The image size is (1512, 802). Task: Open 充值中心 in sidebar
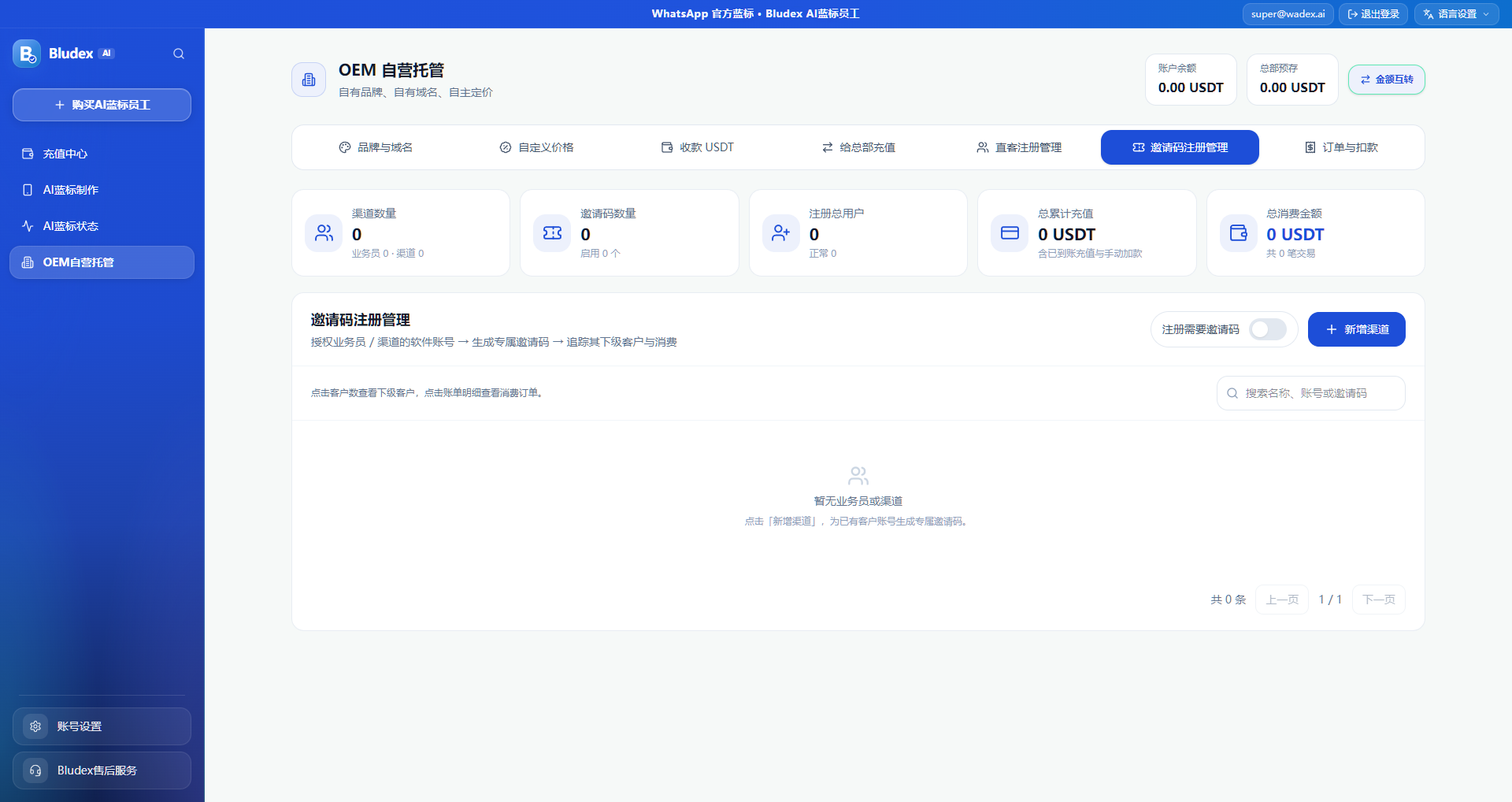[x=102, y=154]
